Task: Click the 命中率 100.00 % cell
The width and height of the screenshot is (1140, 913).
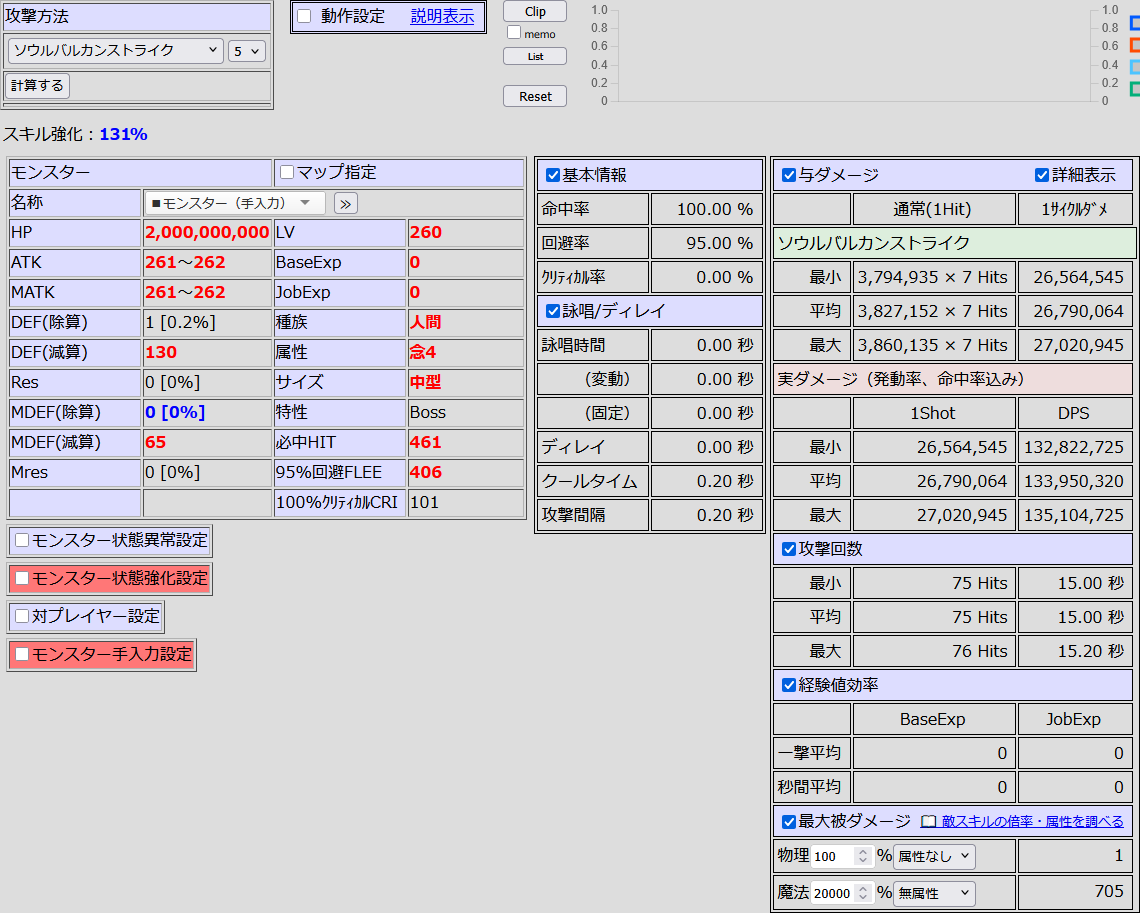Action: click(x=706, y=209)
